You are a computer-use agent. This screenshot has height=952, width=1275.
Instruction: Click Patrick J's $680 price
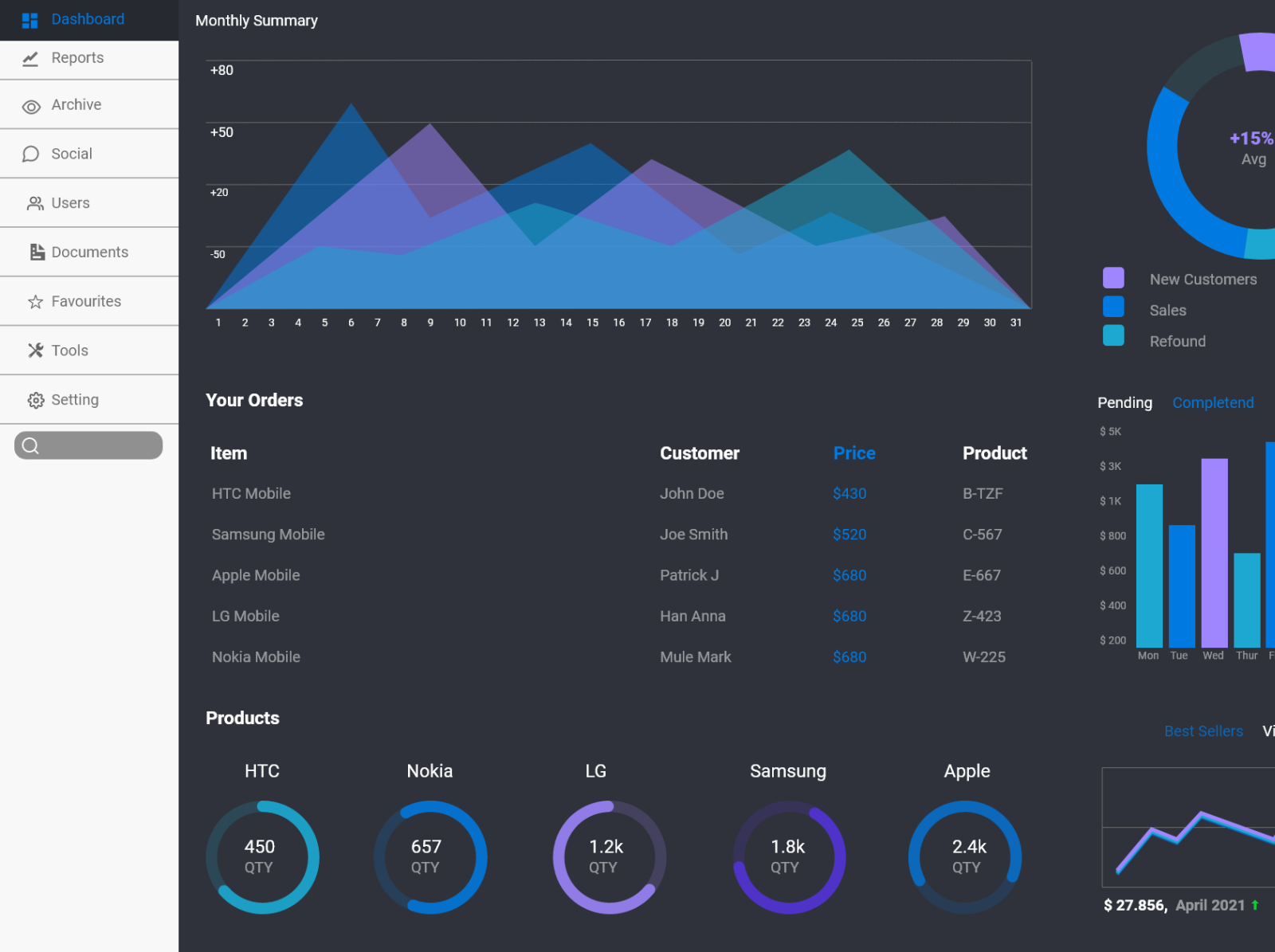849,575
